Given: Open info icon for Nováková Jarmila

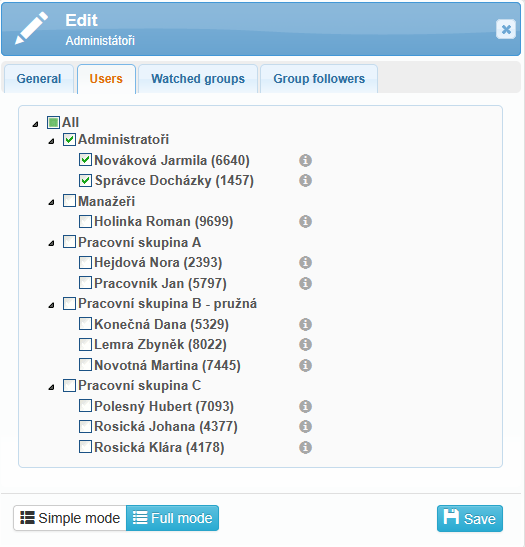Looking at the screenshot, I should pyautogui.click(x=305, y=160).
